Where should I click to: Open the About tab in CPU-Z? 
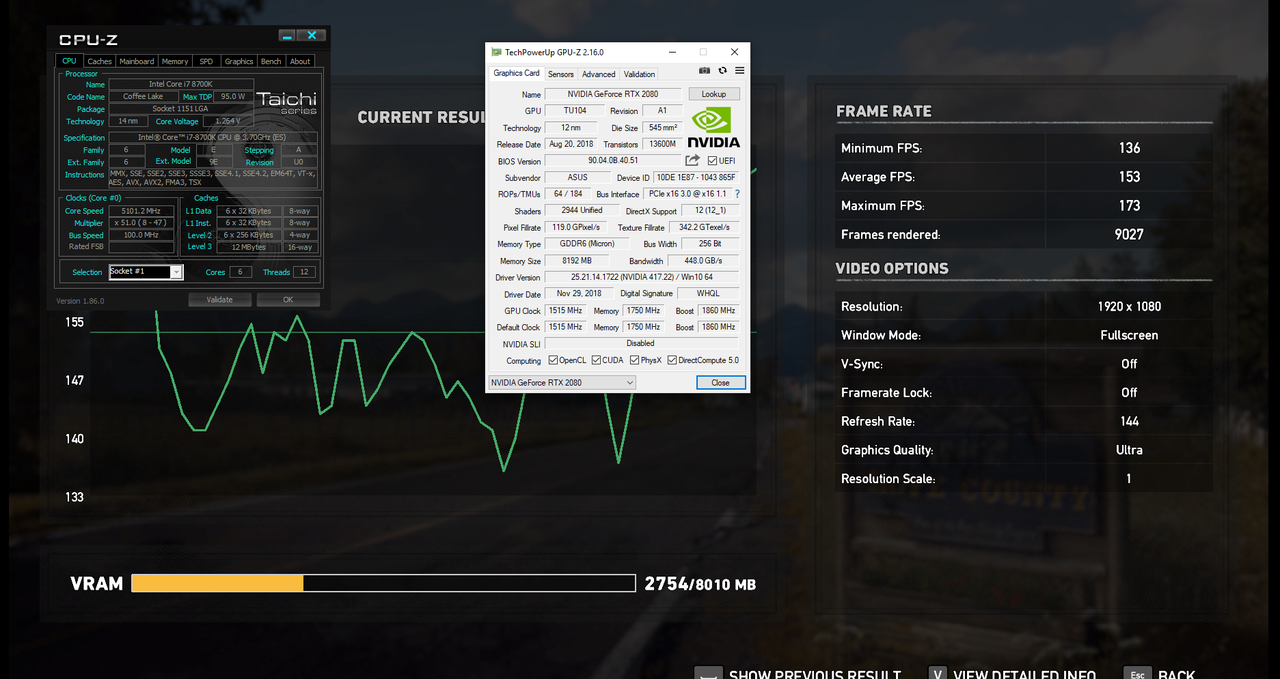point(300,61)
